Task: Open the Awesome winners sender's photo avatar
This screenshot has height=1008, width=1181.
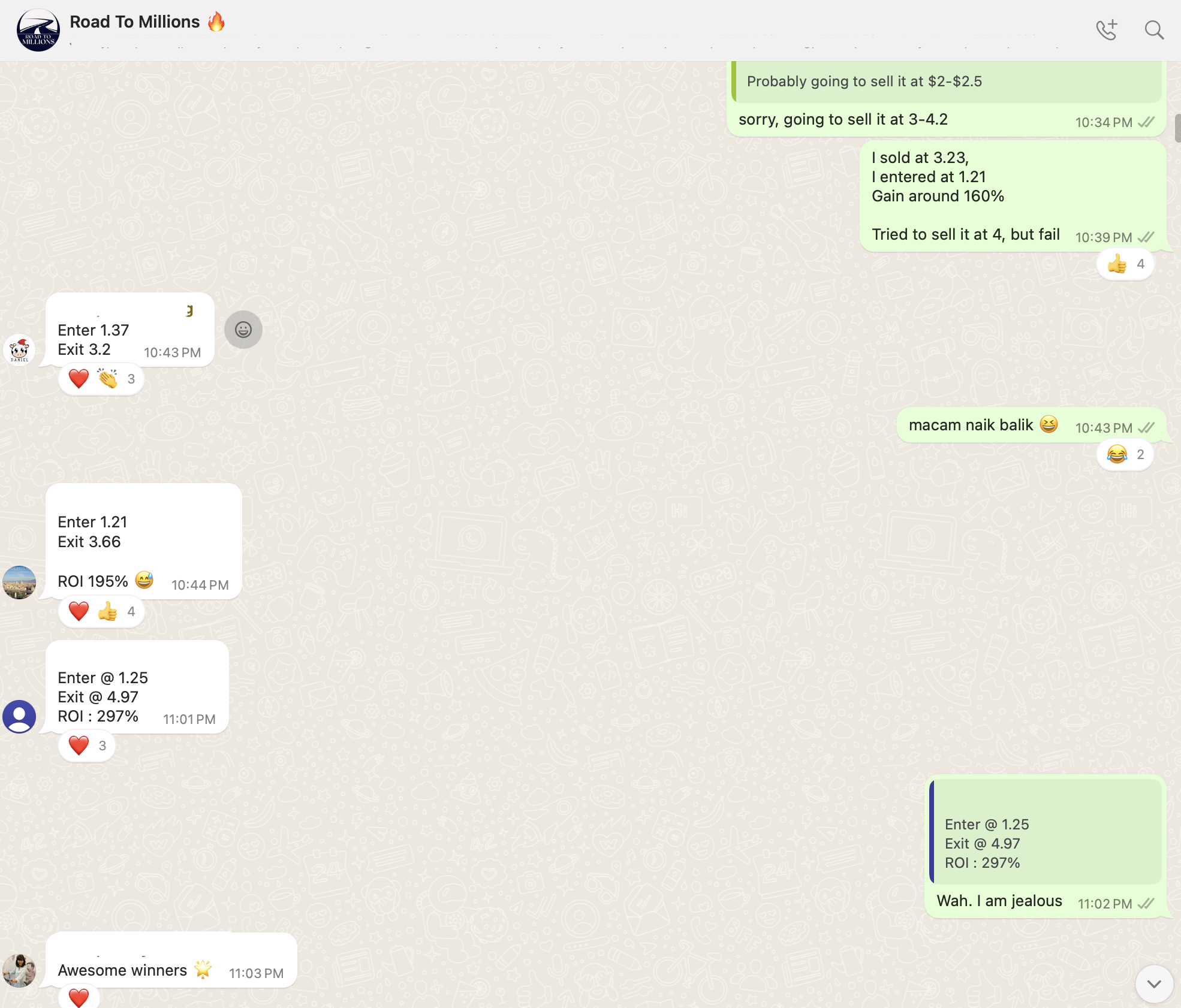Action: click(19, 970)
